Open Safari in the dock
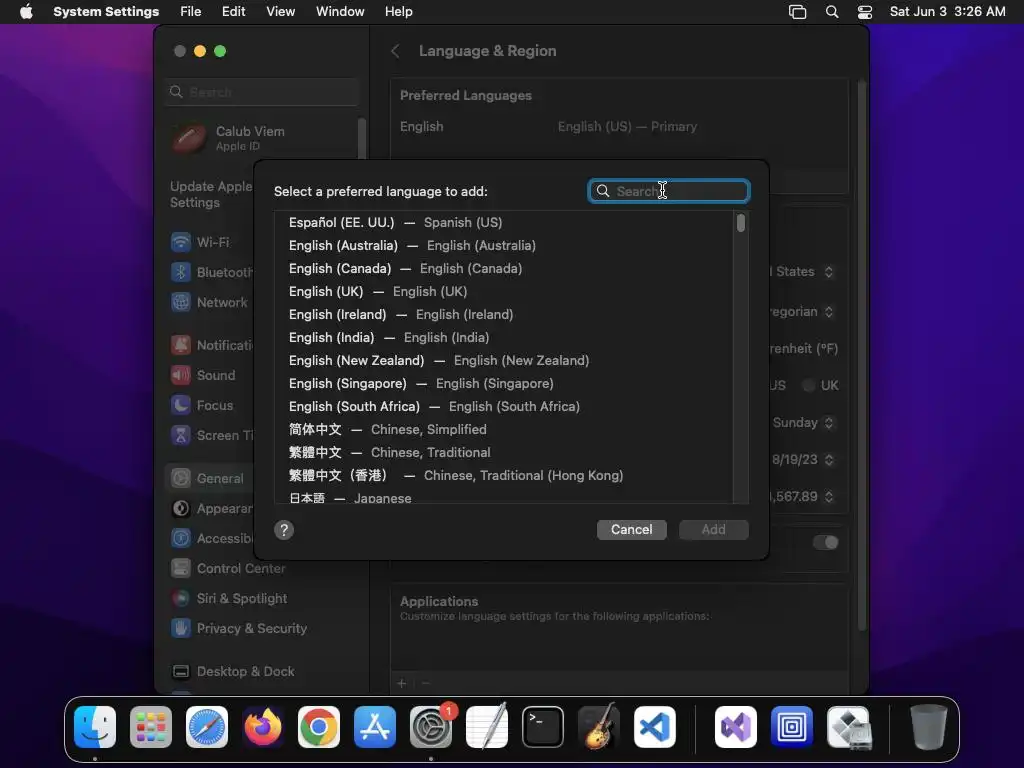 pyautogui.click(x=207, y=727)
